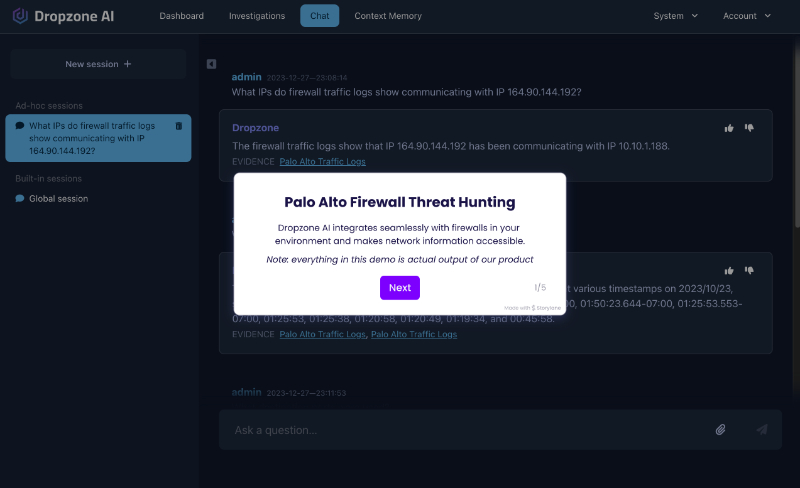Click the vertical scrollbar on the right
Viewport: 800px width, 488px height.
pyautogui.click(x=797, y=133)
